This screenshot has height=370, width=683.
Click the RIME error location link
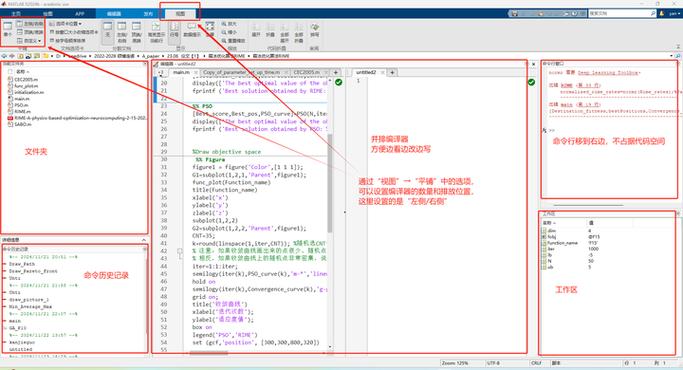[x=580, y=85]
